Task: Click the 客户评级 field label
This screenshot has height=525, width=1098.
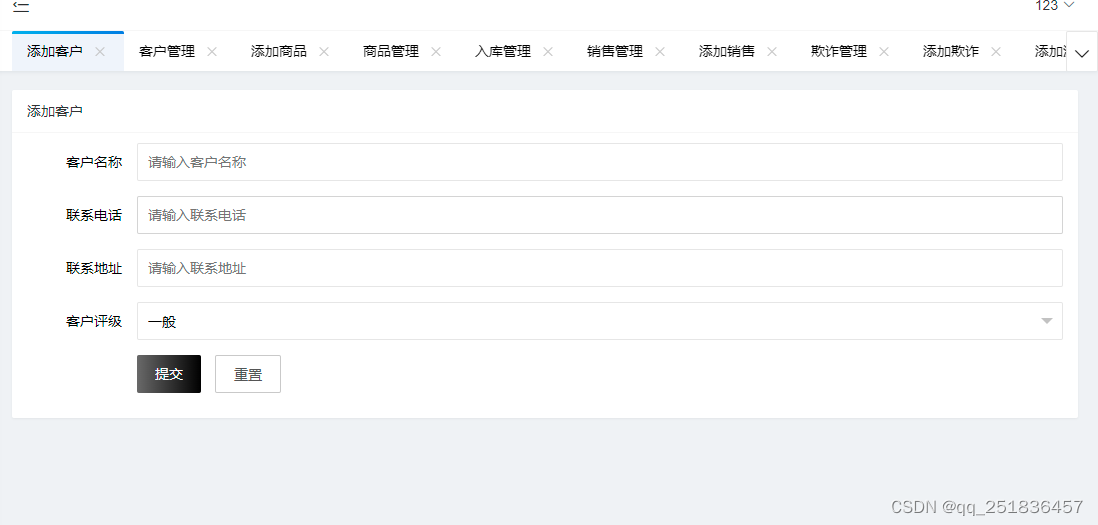Action: (x=94, y=321)
